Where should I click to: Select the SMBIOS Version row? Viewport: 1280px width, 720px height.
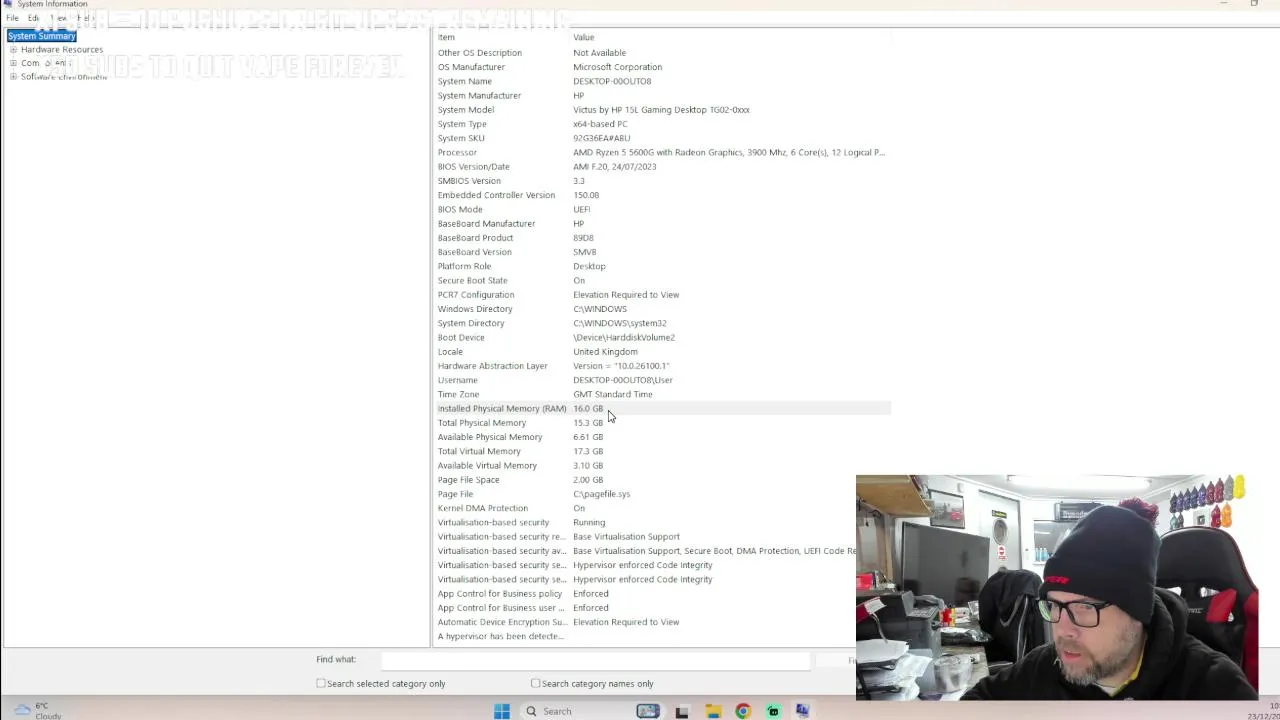click(661, 181)
